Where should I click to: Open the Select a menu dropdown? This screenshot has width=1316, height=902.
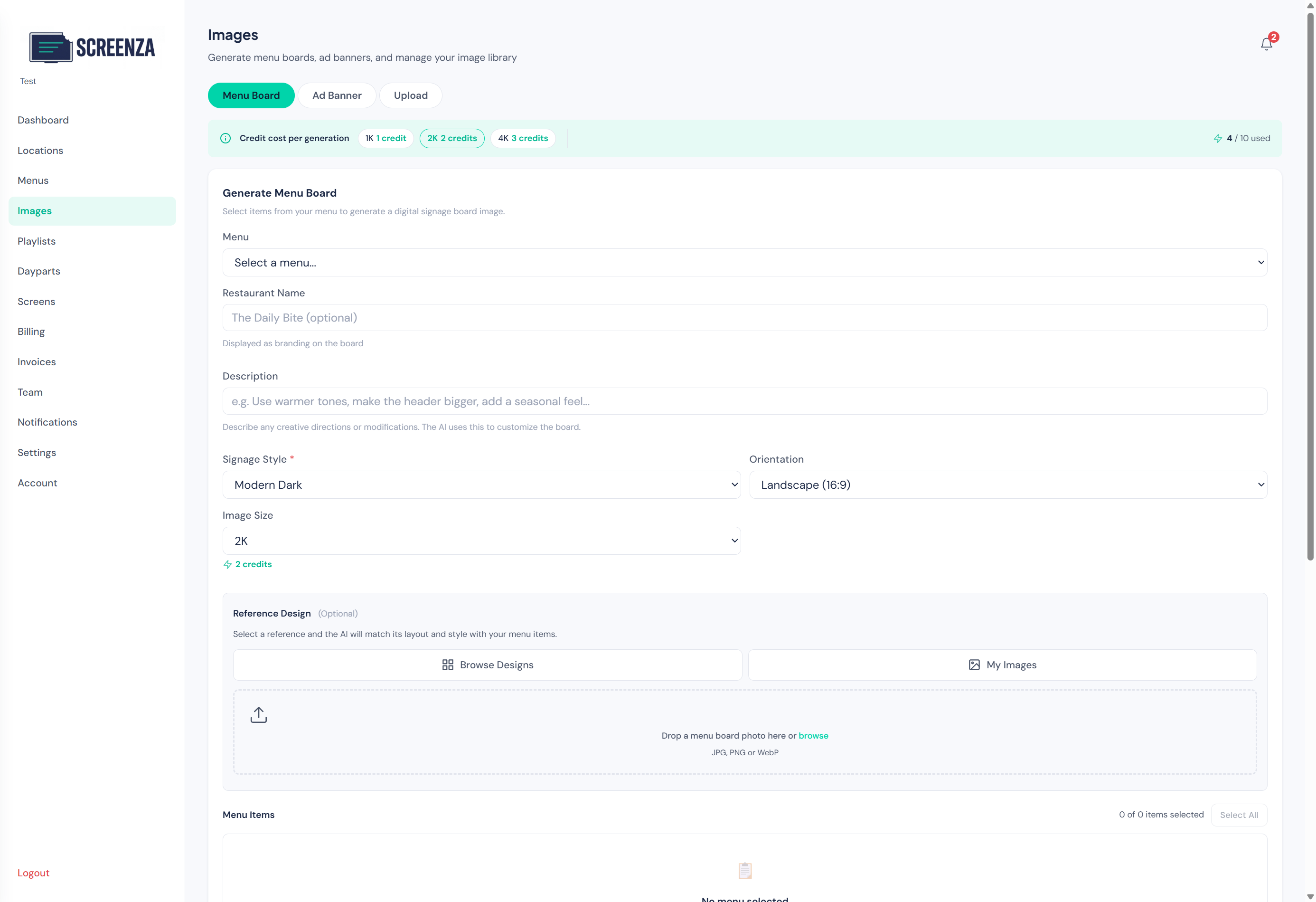click(744, 262)
